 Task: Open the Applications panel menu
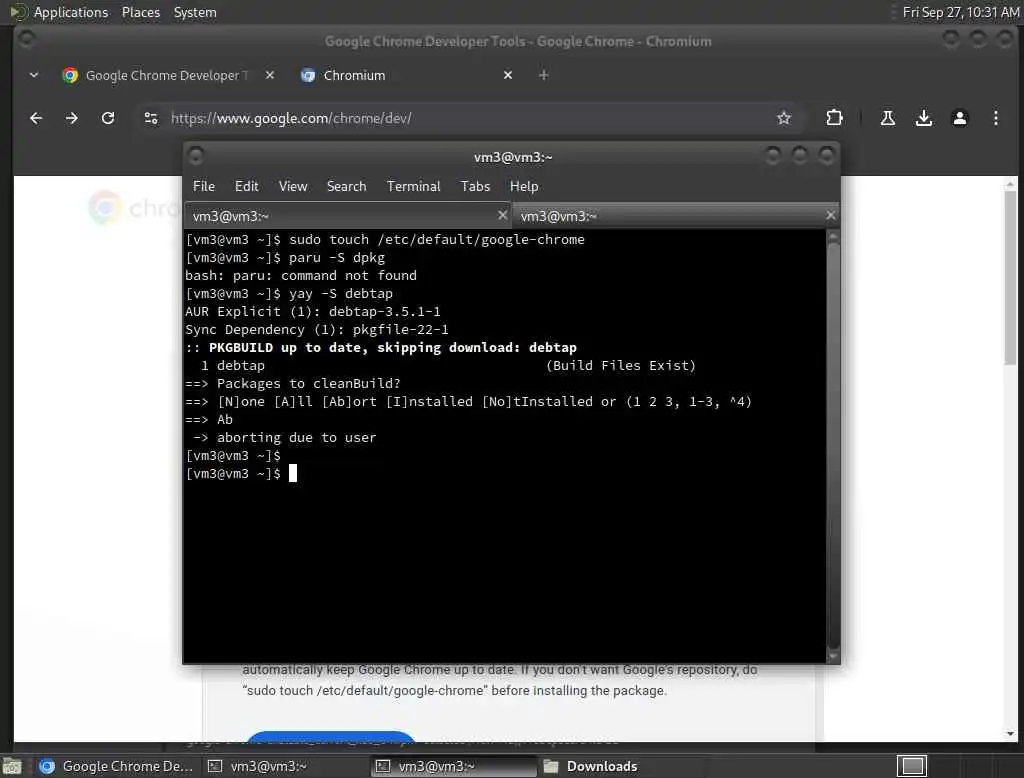point(71,12)
